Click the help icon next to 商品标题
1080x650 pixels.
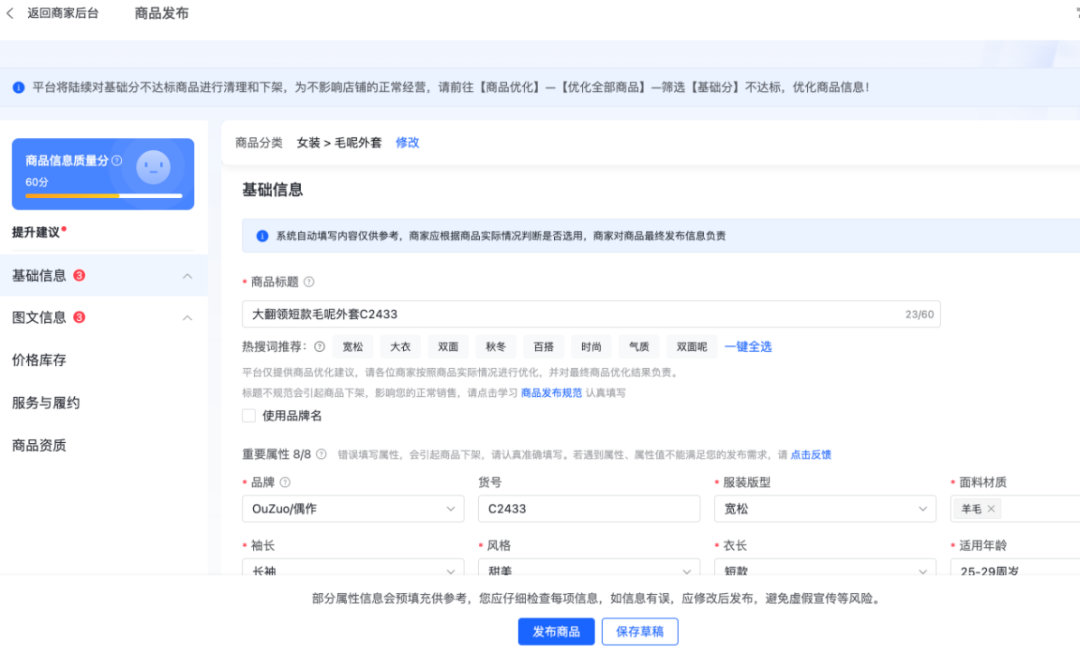pyautogui.click(x=311, y=281)
